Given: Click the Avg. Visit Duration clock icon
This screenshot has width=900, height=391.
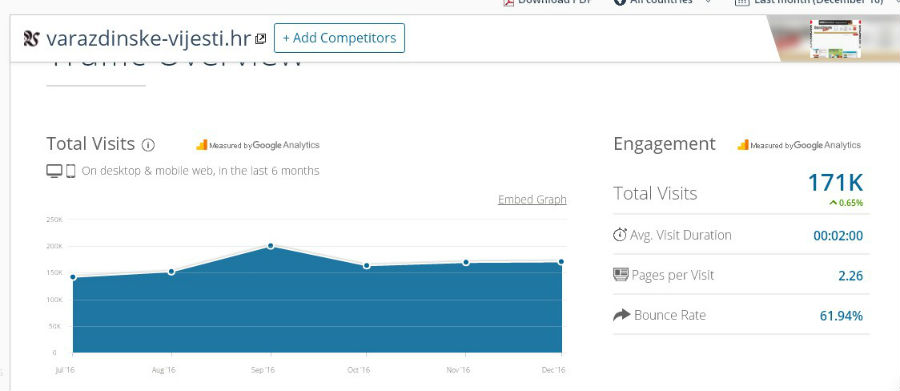Looking at the screenshot, I should pyautogui.click(x=620, y=234).
